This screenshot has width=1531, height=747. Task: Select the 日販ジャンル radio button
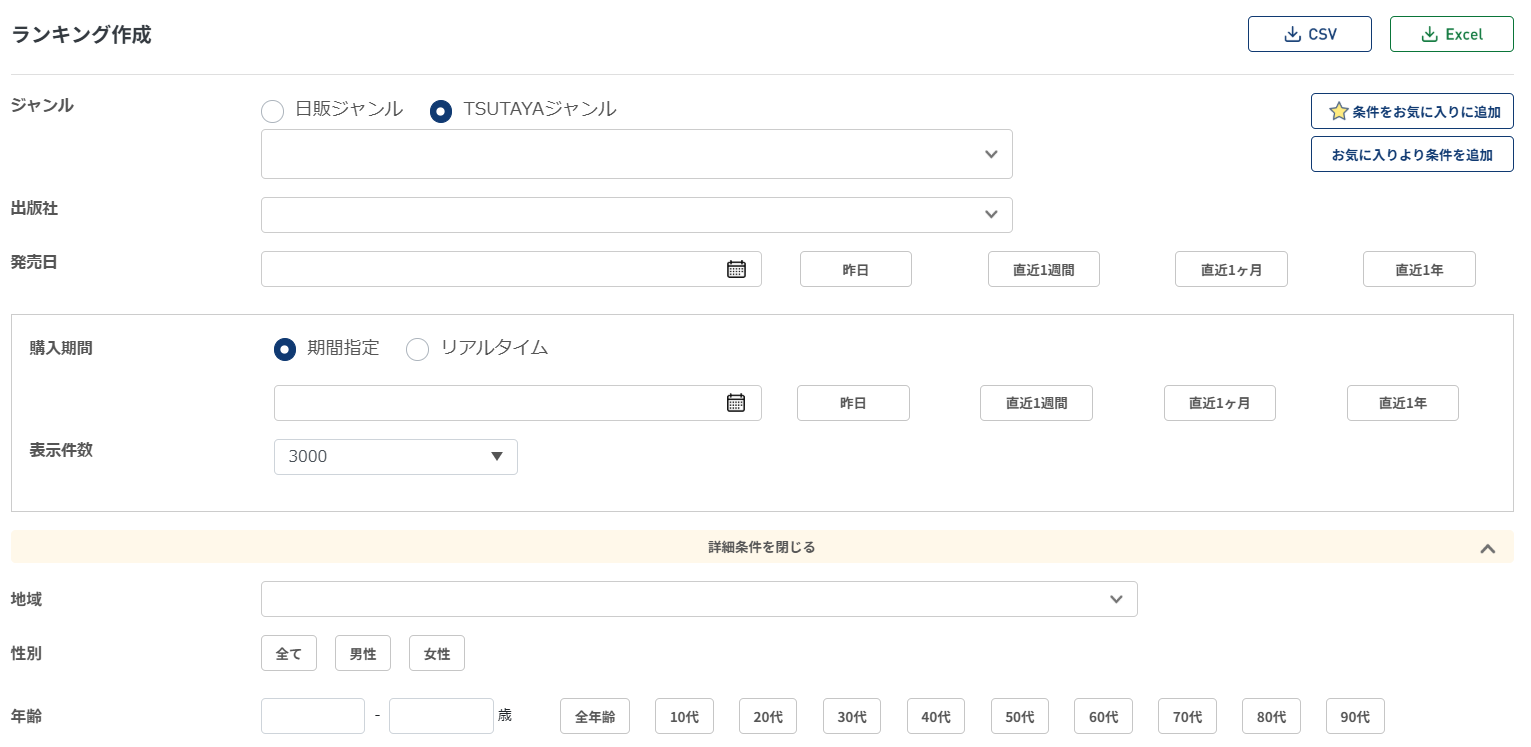point(273,111)
